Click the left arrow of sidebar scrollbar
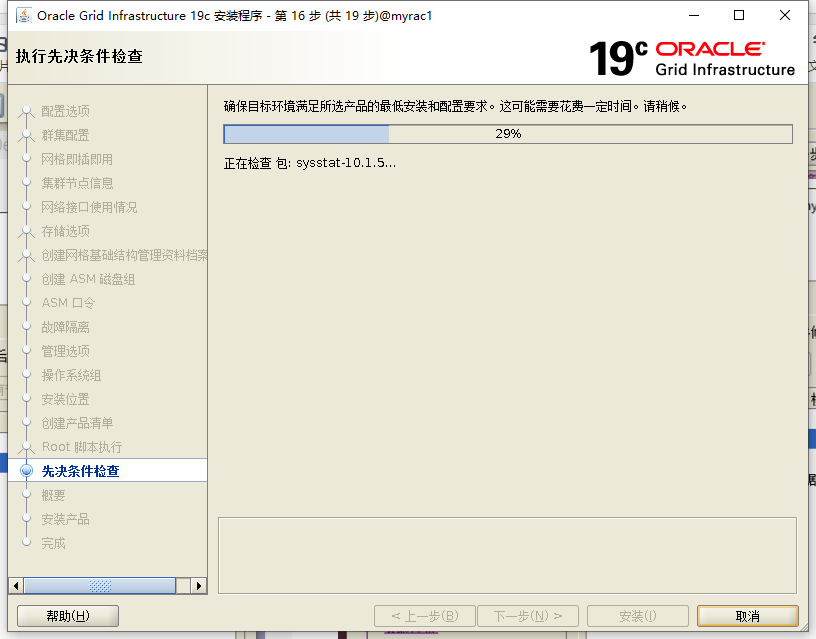 [16, 586]
